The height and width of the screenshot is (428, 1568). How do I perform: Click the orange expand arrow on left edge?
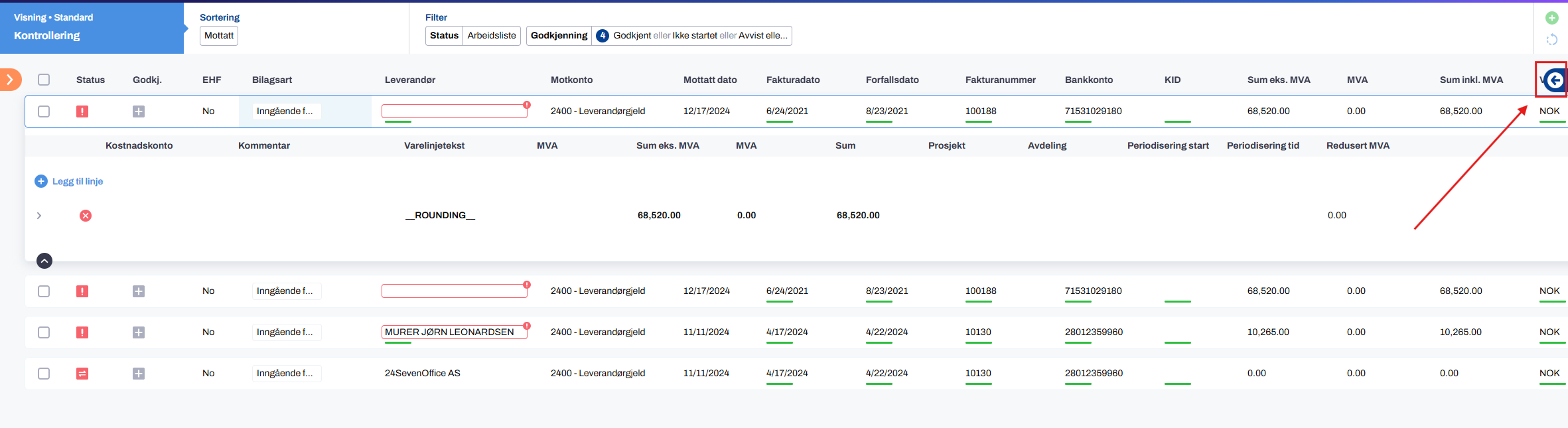(x=10, y=80)
